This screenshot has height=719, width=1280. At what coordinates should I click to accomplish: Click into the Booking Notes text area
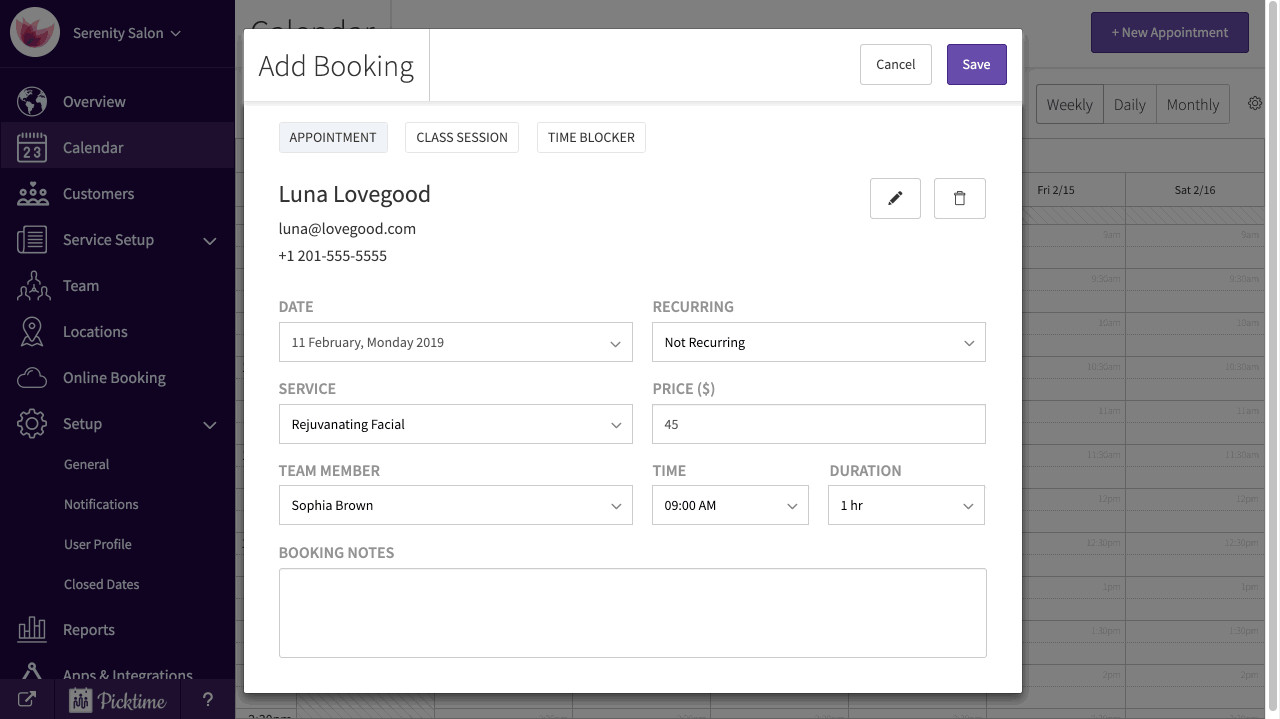pyautogui.click(x=632, y=612)
